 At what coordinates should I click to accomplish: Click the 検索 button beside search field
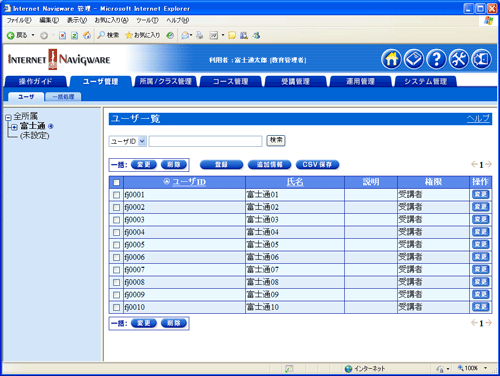pyautogui.click(x=276, y=140)
